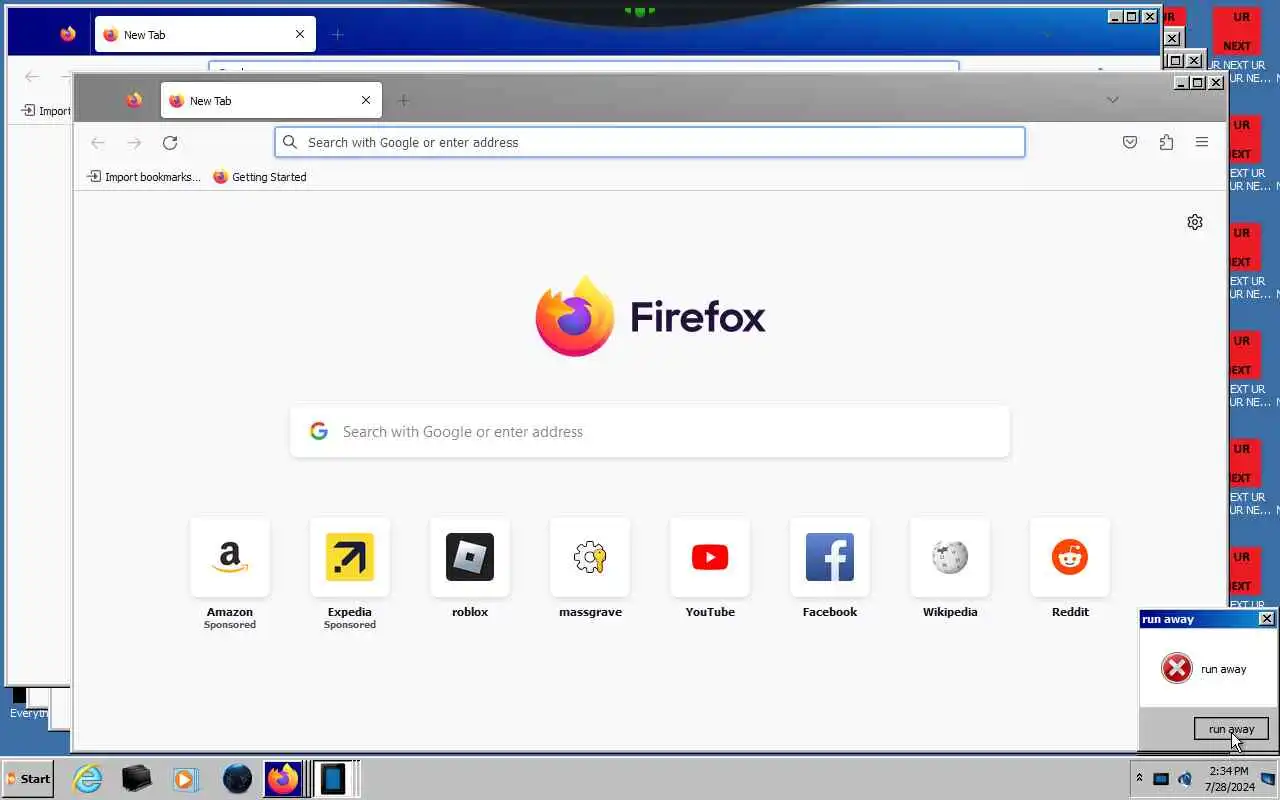Image resolution: width=1280 pixels, height=800 pixels.
Task: Open the Extensions puzzle icon in the front window
Action: [x=1166, y=143]
